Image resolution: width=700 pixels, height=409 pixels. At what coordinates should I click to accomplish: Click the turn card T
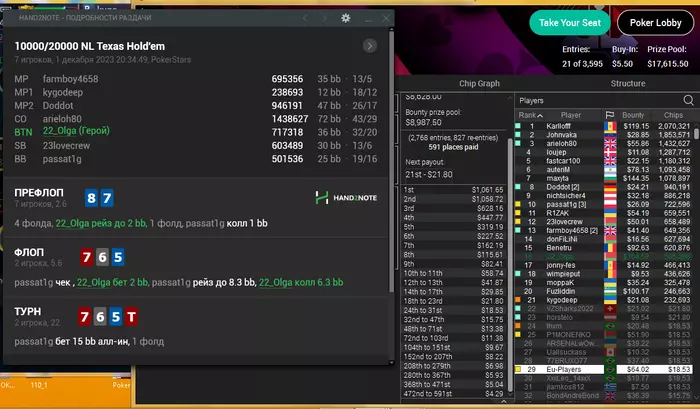tap(131, 317)
